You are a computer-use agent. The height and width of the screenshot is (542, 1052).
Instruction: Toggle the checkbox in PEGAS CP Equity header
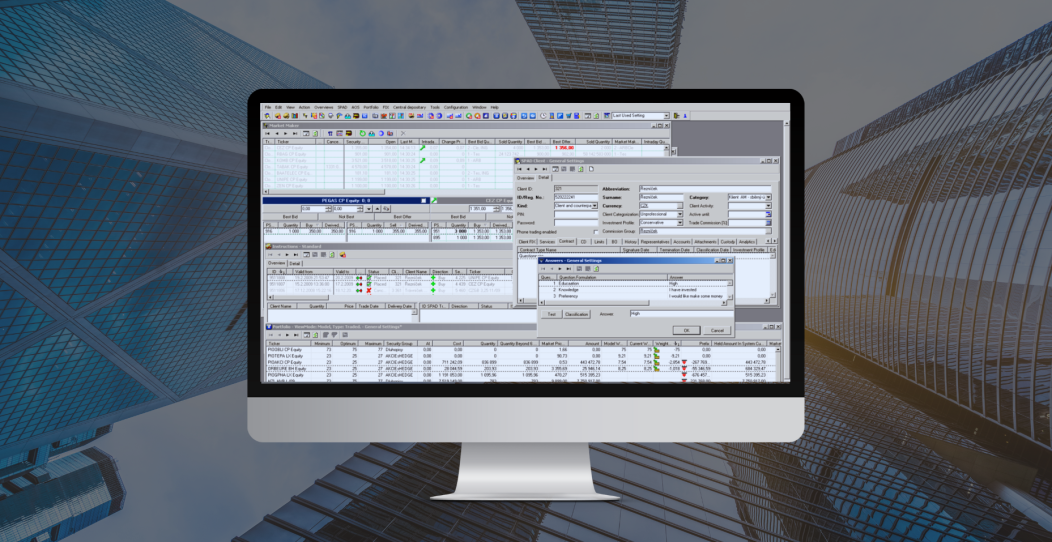423,201
